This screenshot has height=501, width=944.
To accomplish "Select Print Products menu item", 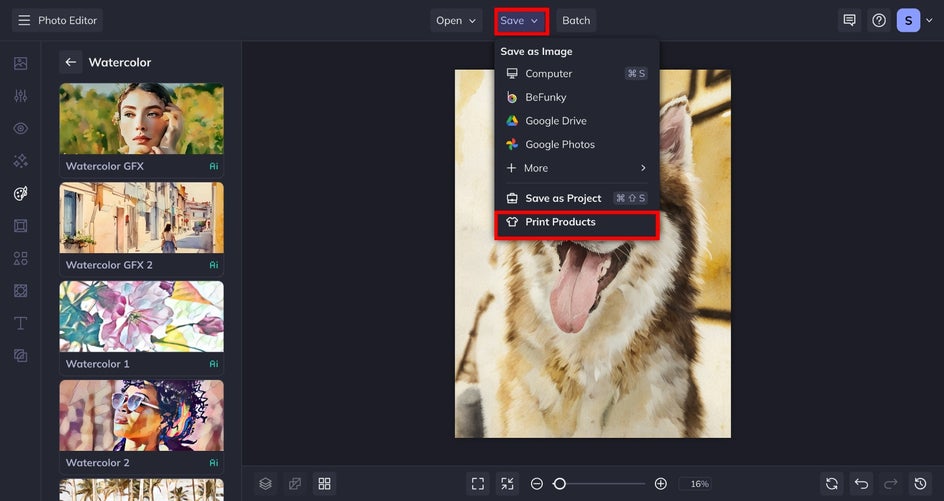I will 577,222.
